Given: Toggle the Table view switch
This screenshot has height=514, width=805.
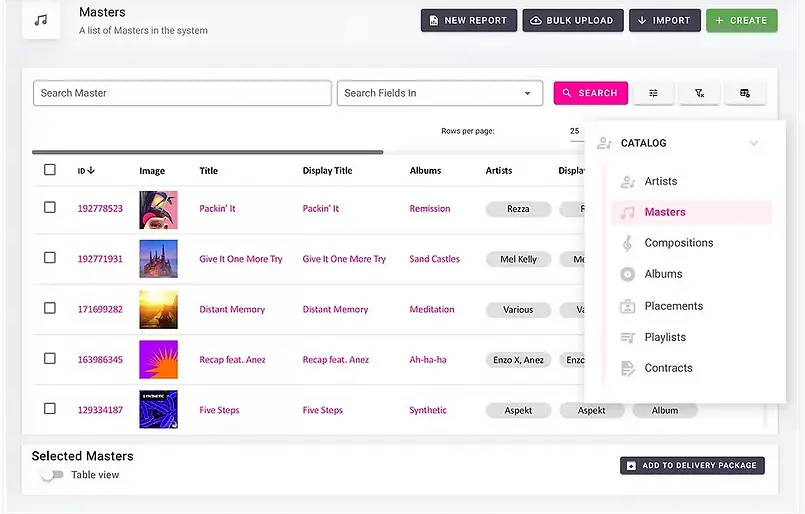Looking at the screenshot, I should click(52, 475).
